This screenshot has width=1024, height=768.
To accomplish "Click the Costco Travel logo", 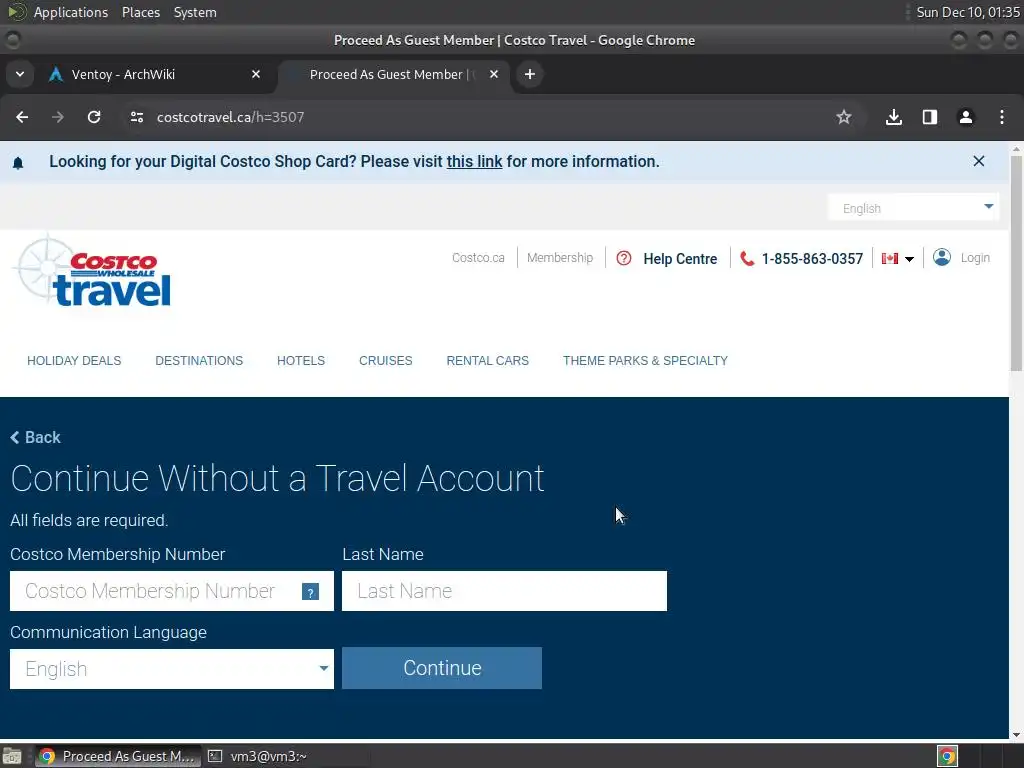I will tap(94, 271).
